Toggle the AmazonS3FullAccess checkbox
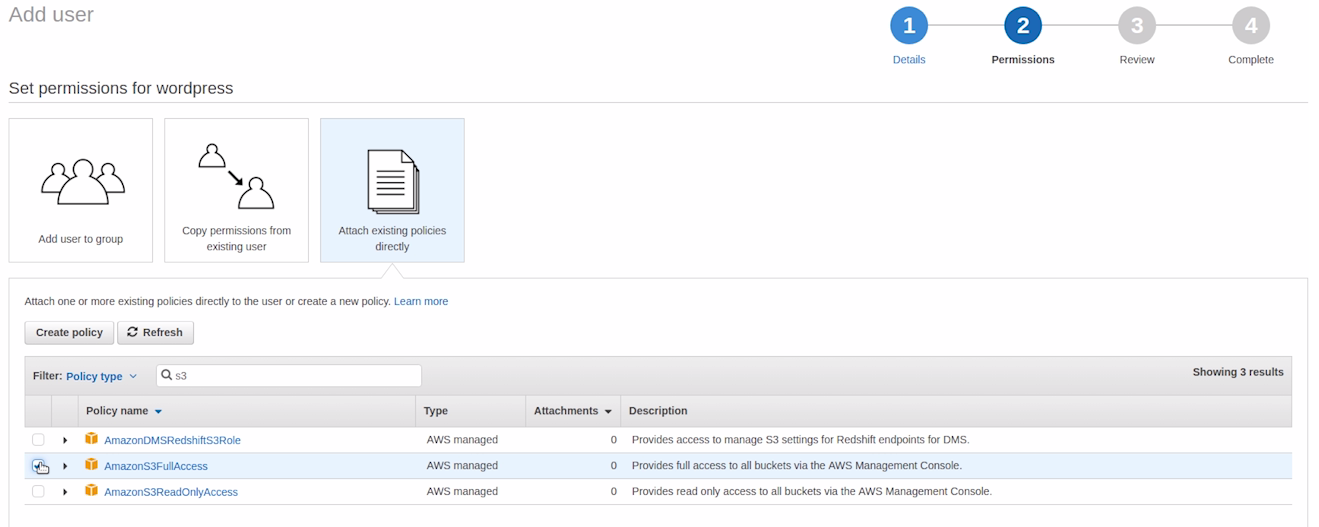 pos(38,465)
